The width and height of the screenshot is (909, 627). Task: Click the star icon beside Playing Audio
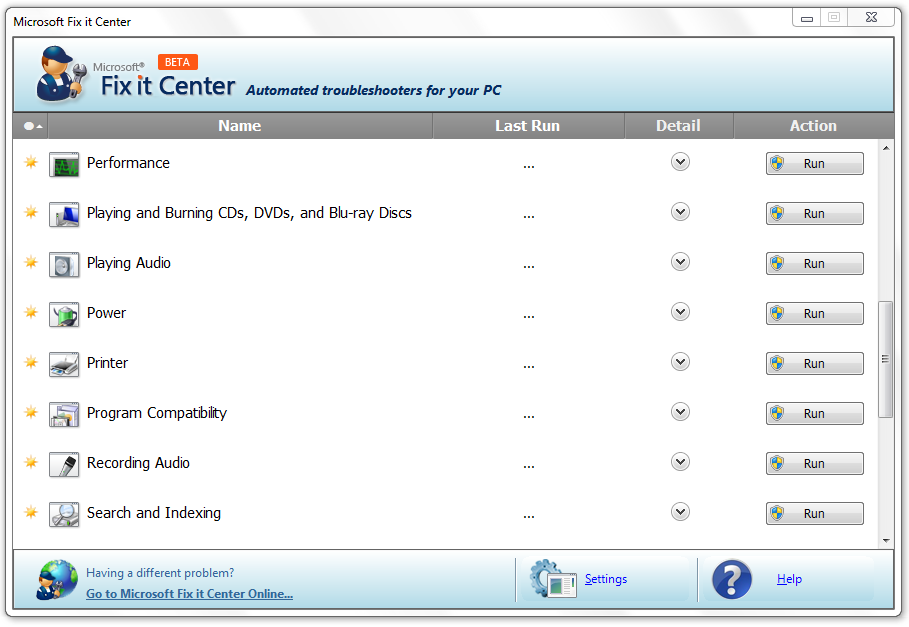[x=31, y=263]
